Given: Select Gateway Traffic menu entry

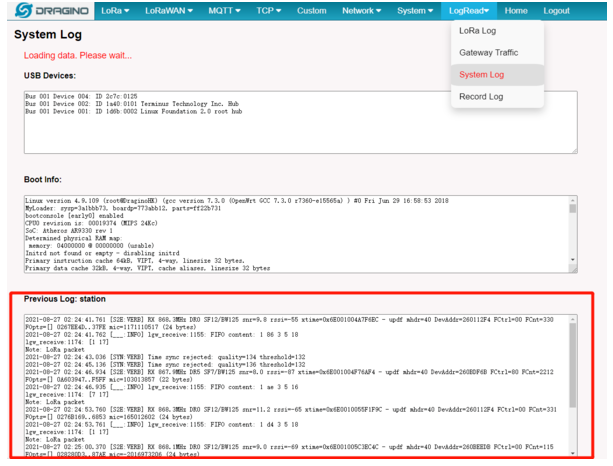Looking at the screenshot, I should point(497,53).
